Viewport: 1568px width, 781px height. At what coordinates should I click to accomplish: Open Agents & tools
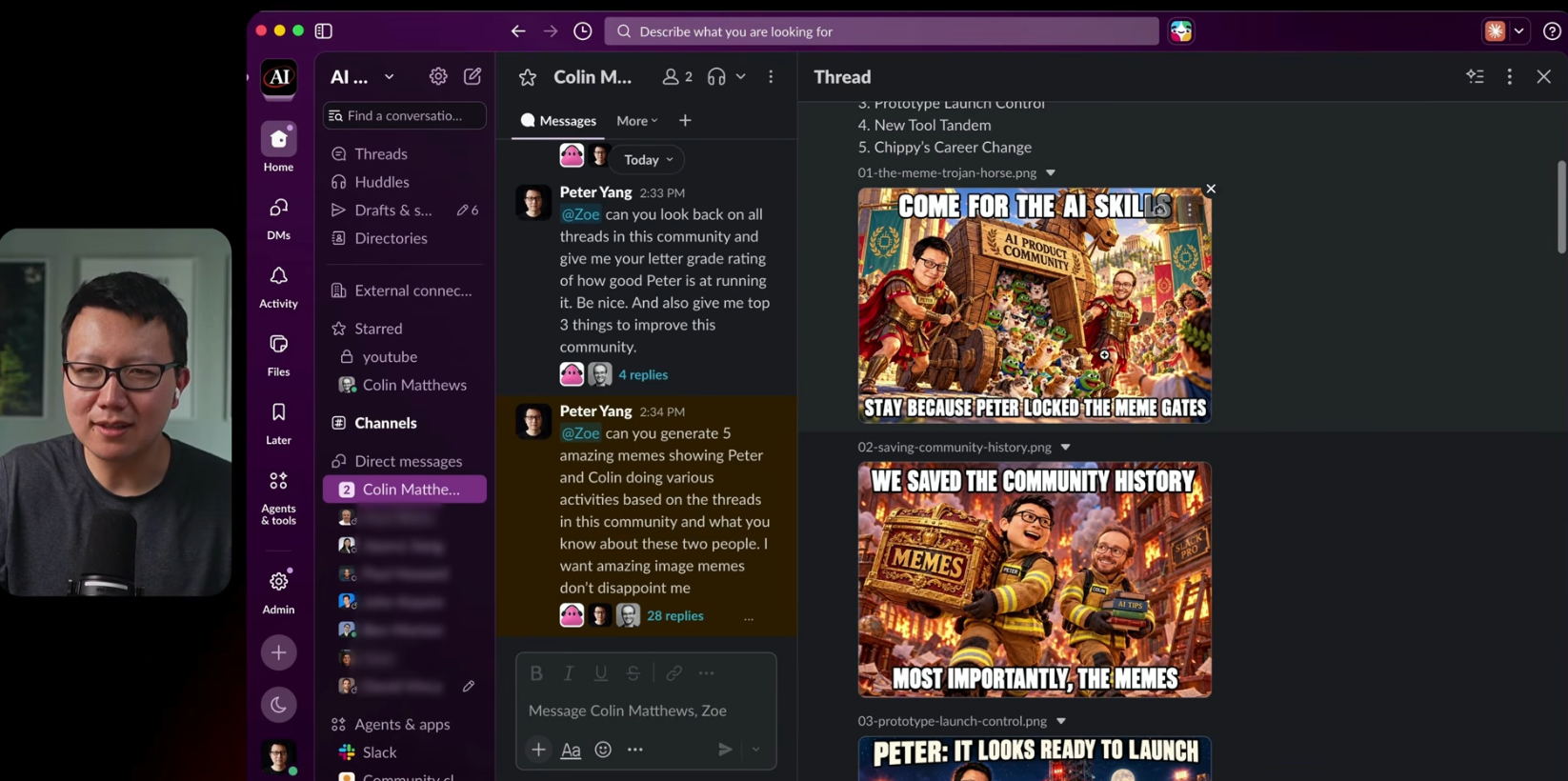tap(279, 496)
